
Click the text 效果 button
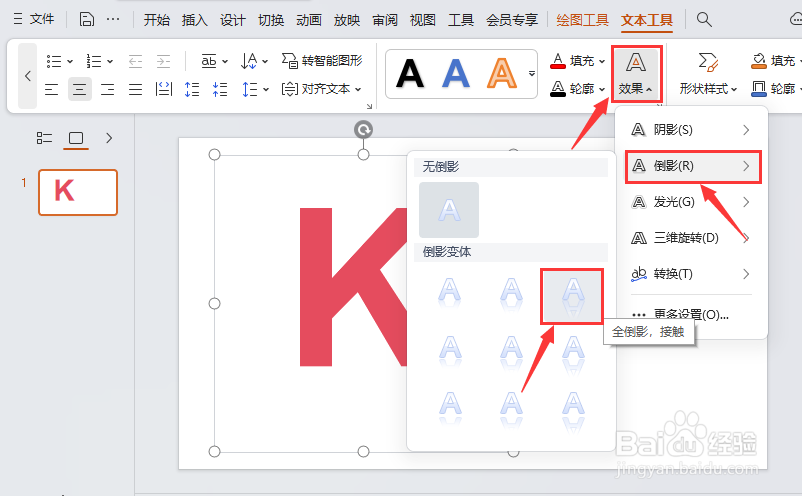(x=636, y=74)
